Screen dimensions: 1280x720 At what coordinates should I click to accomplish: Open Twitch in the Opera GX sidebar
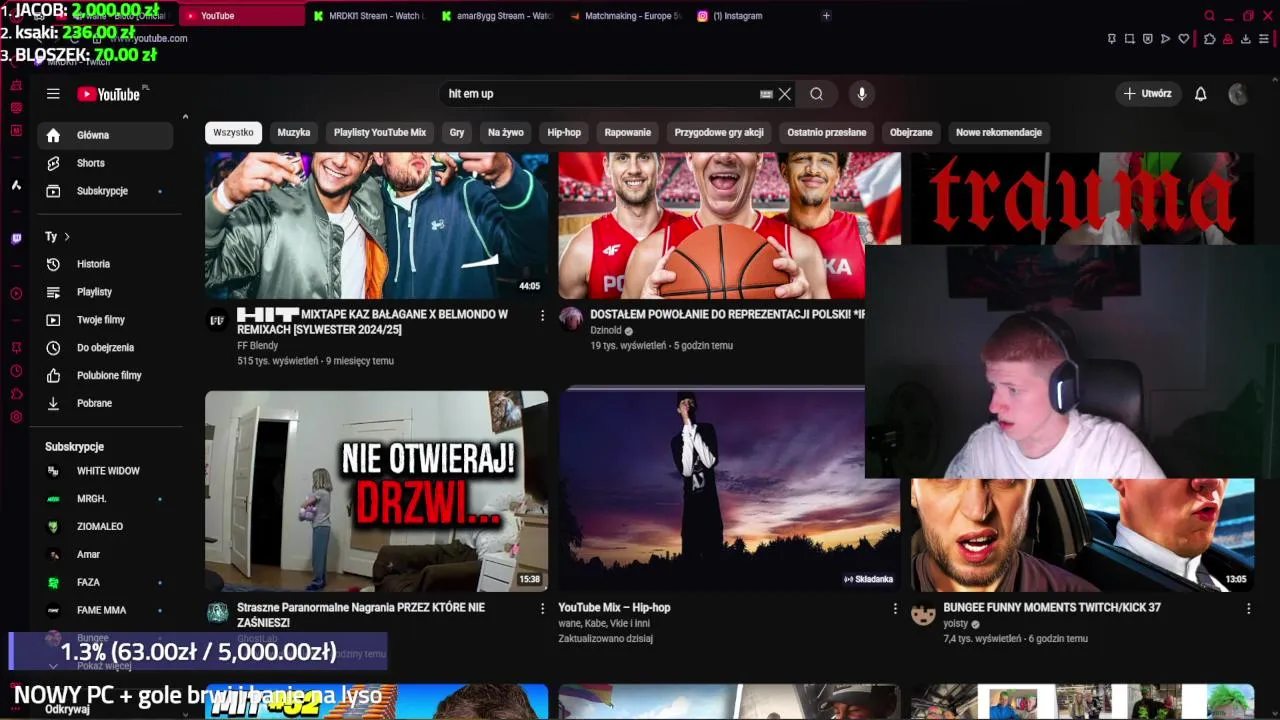coord(16,239)
